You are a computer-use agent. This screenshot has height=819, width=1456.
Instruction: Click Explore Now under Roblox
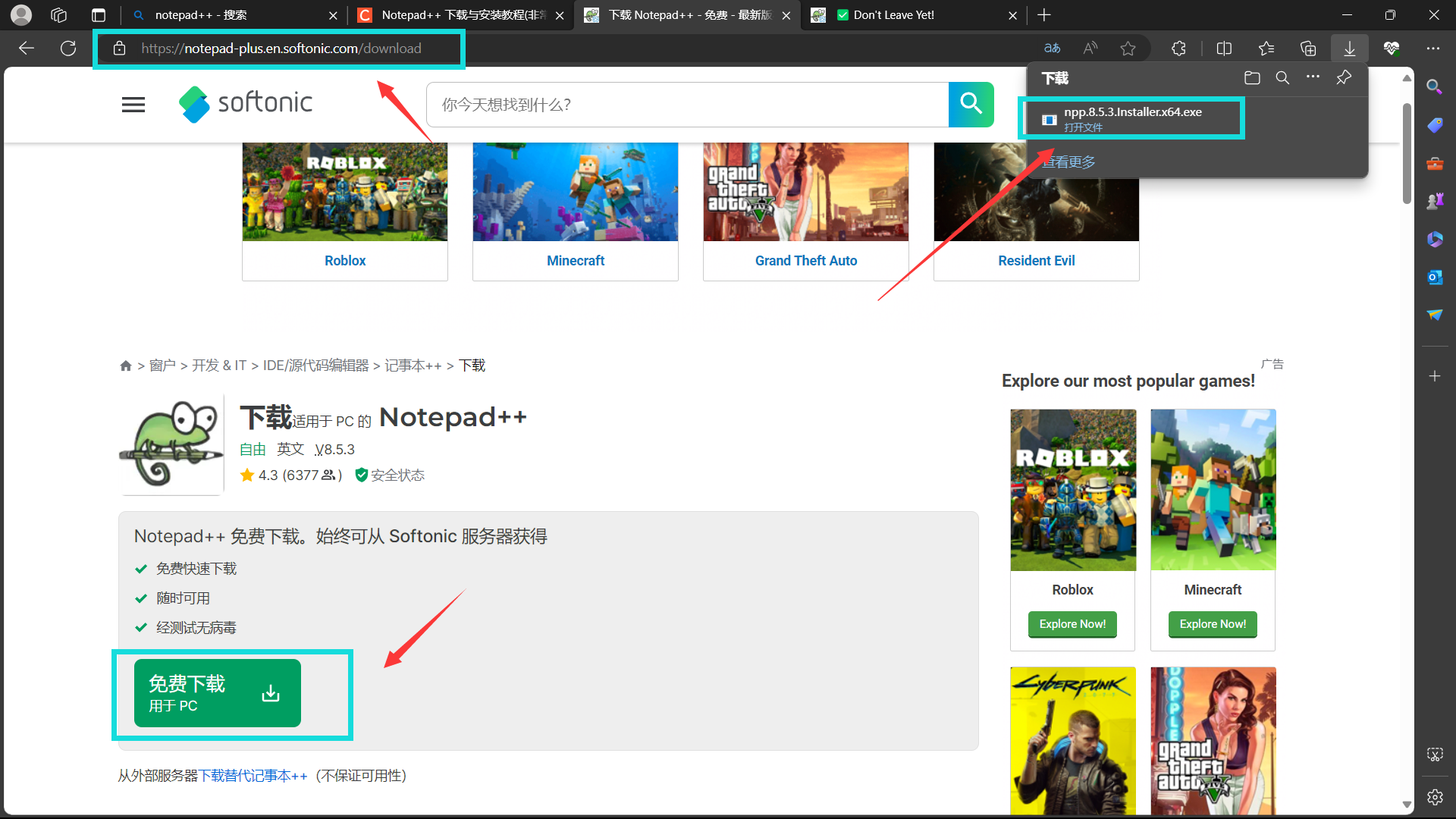coord(1072,624)
